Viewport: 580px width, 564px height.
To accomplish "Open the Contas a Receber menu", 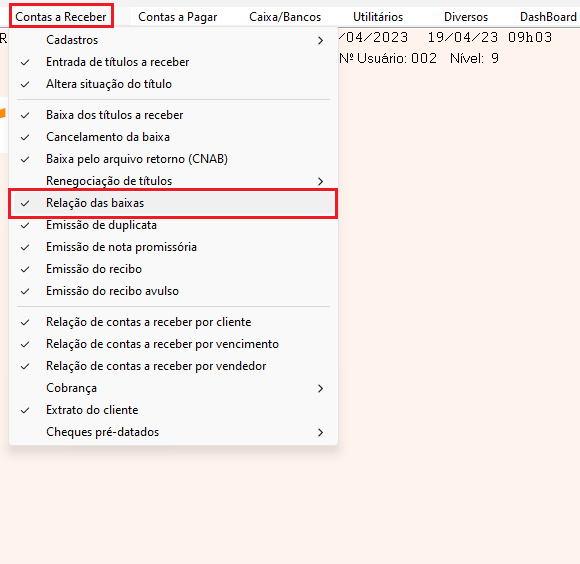I will (x=61, y=17).
